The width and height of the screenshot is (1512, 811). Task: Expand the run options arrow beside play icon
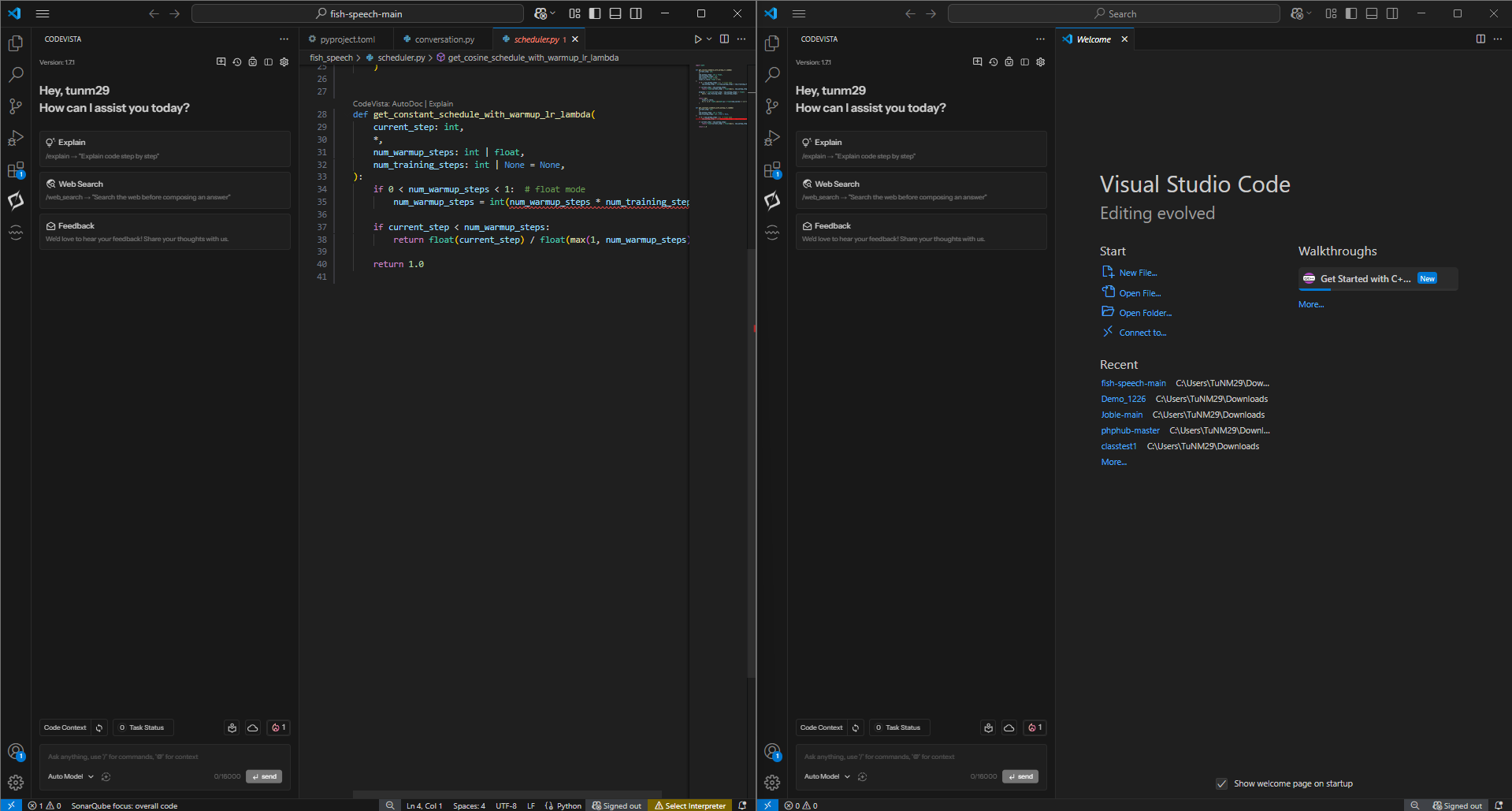[x=709, y=39]
